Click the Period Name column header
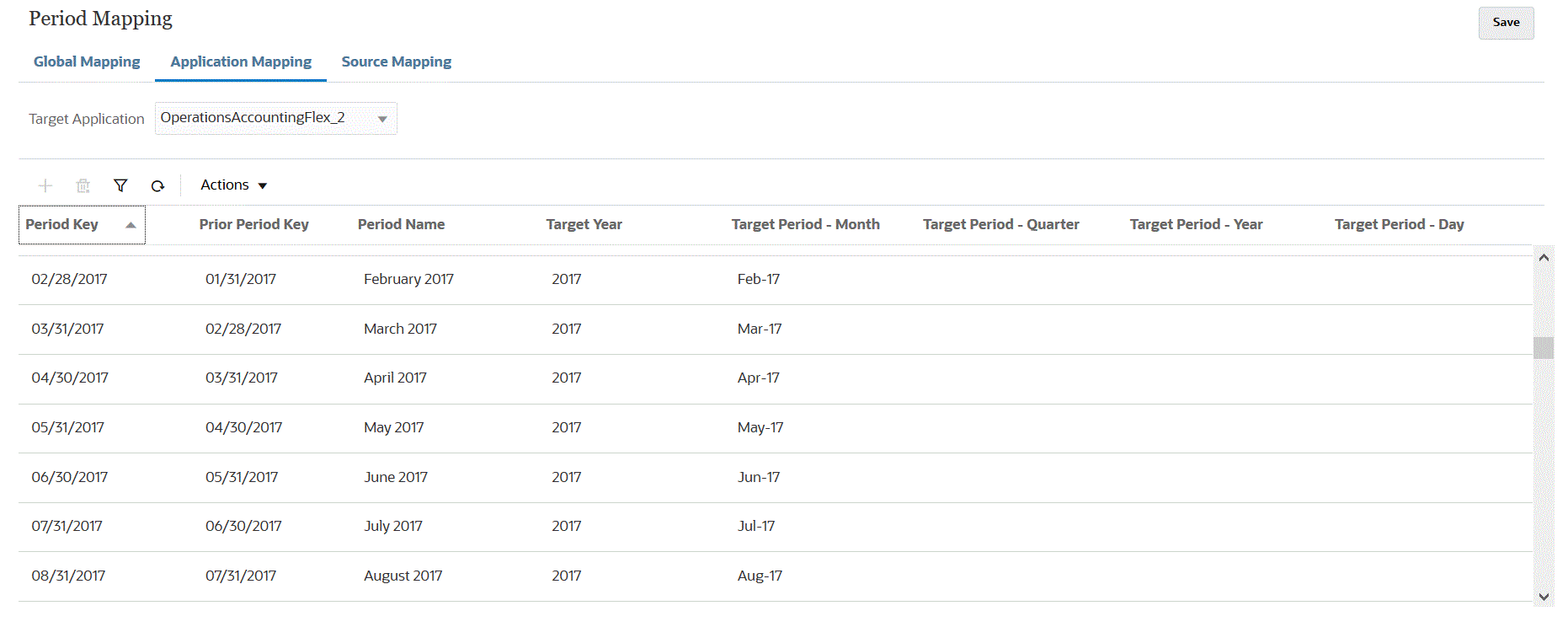The image size is (1568, 627). point(401,224)
